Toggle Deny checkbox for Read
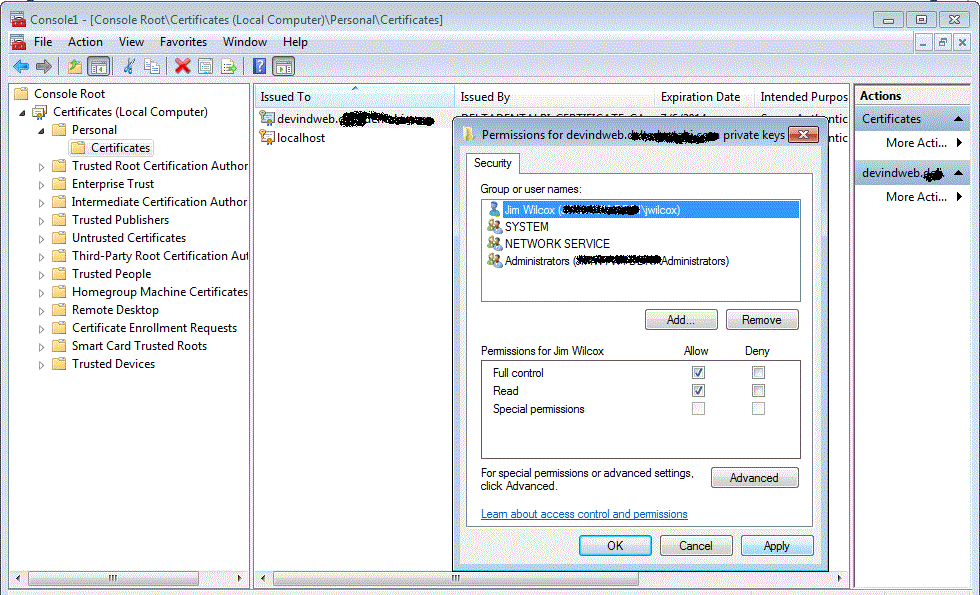This screenshot has width=980, height=595. [x=758, y=391]
